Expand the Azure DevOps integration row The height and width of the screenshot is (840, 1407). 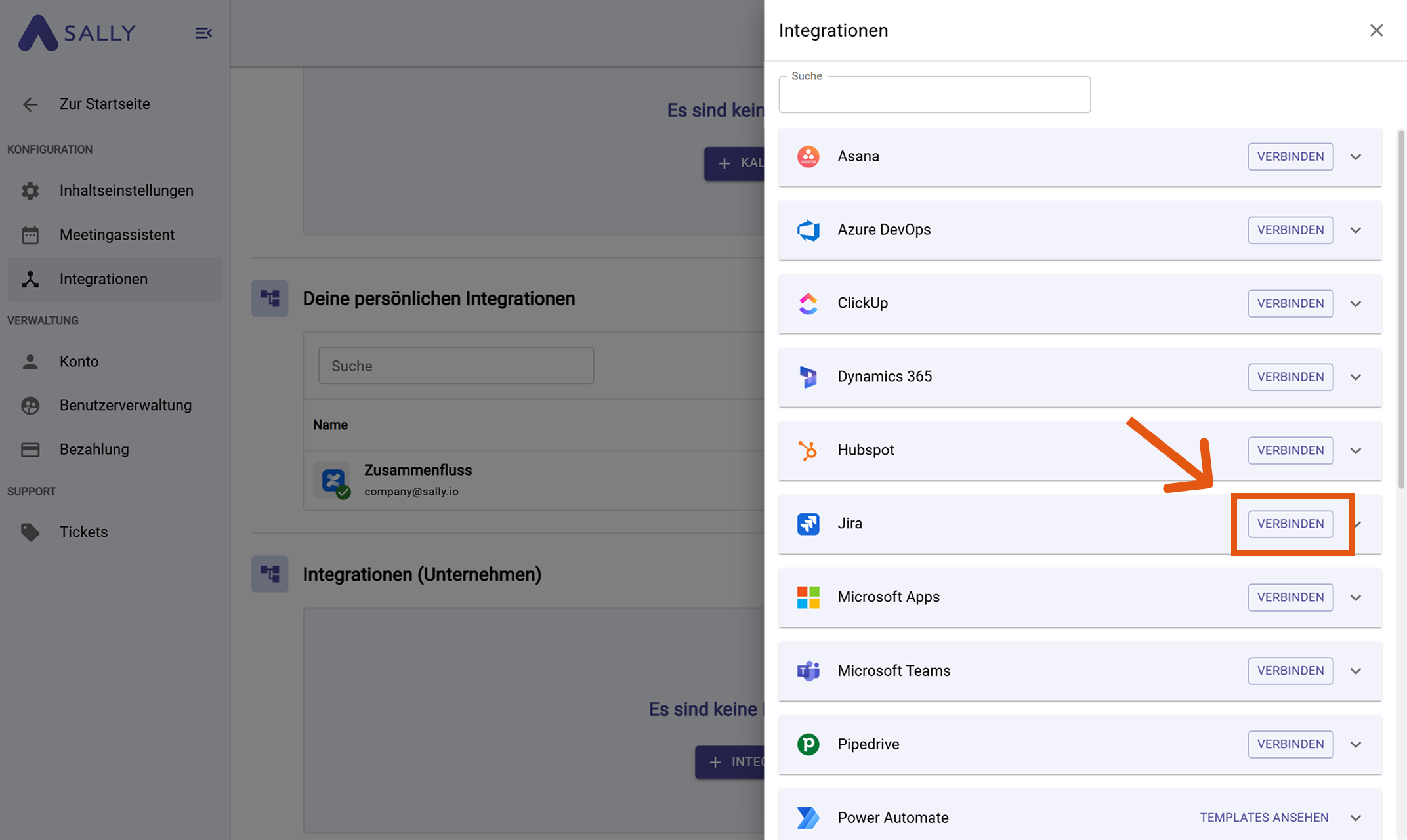1356,230
